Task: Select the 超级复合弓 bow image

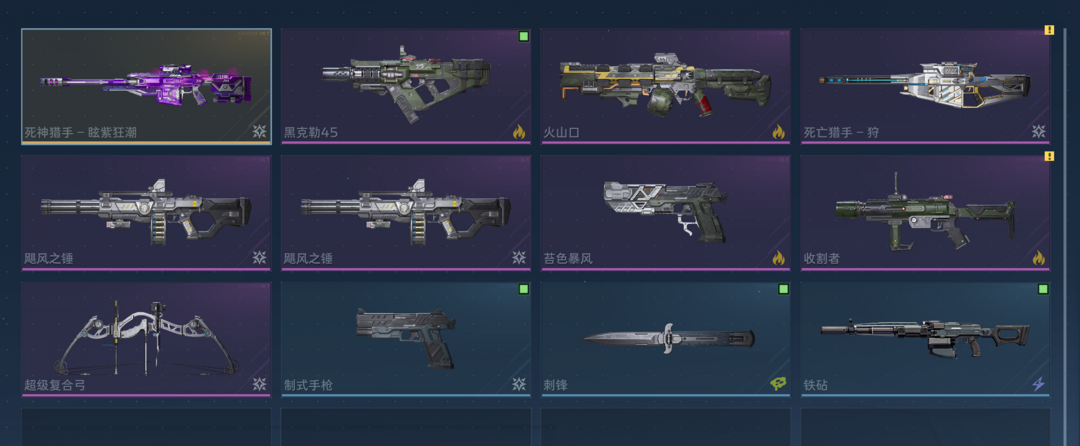Action: (146, 339)
